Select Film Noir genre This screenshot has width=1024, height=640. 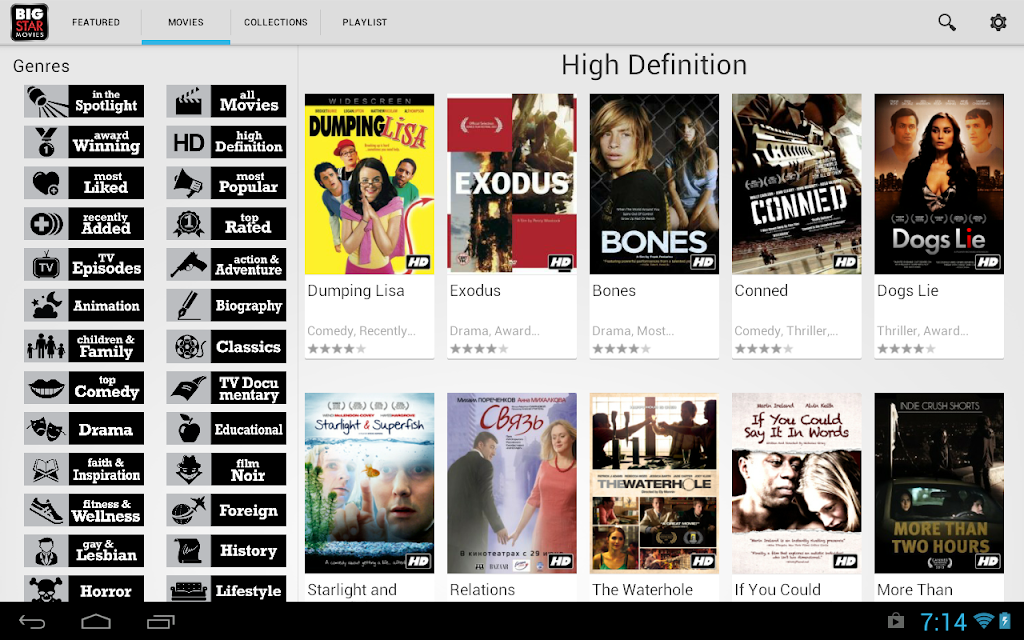tap(226, 469)
